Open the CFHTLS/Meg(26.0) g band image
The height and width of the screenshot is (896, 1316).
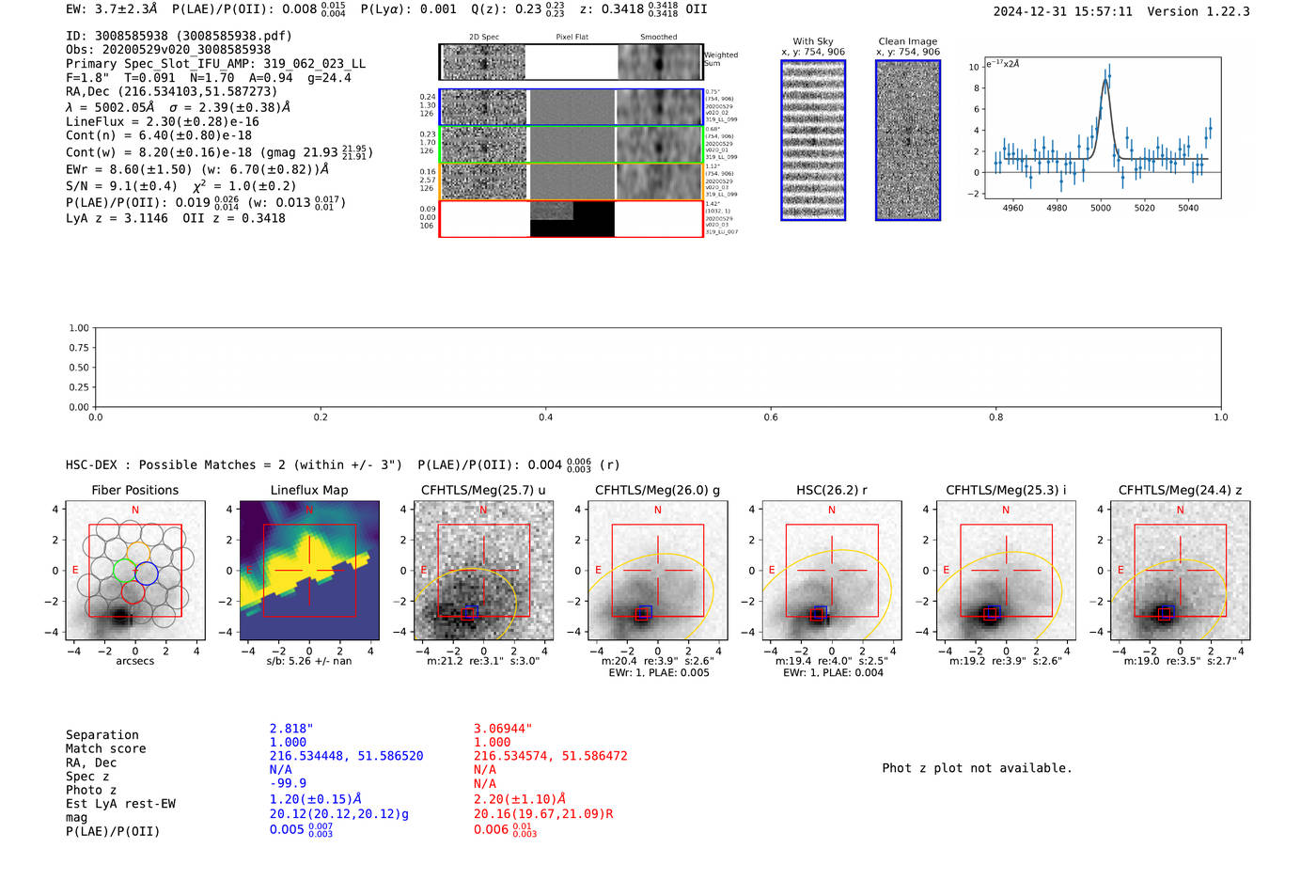(x=657, y=570)
